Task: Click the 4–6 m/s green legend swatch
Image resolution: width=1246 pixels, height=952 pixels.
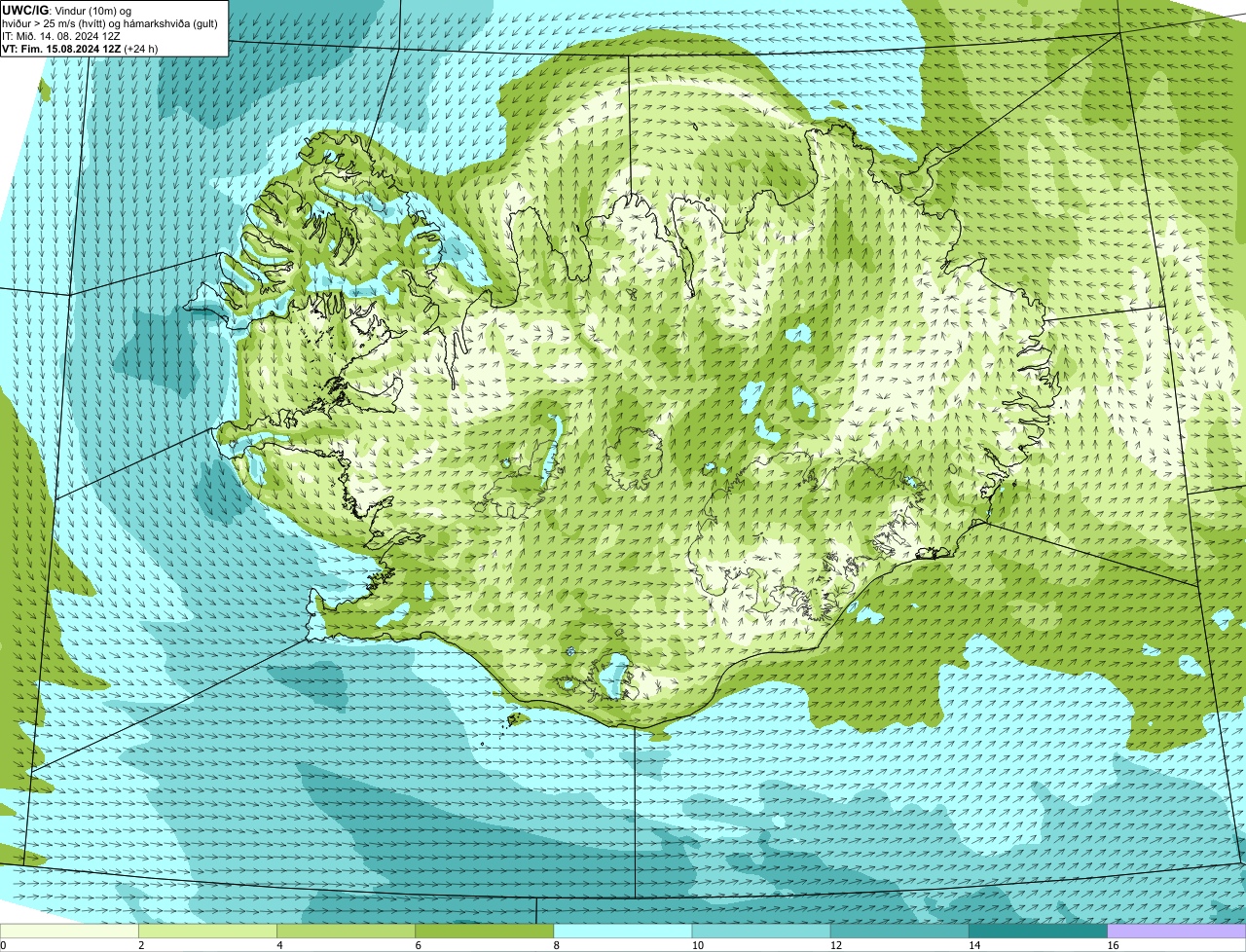Action: coord(346,932)
